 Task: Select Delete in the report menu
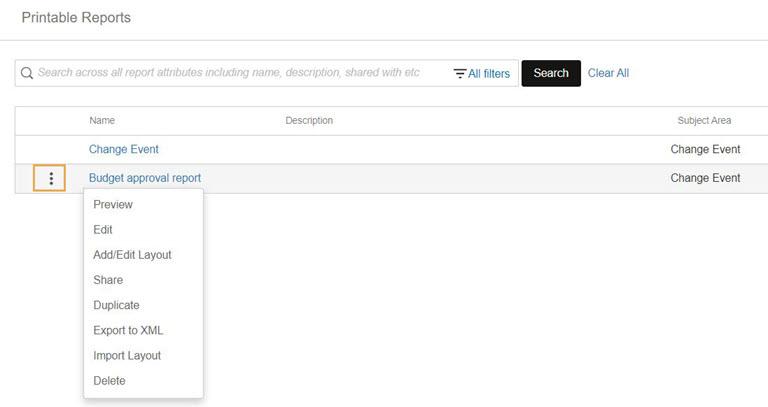click(x=110, y=380)
